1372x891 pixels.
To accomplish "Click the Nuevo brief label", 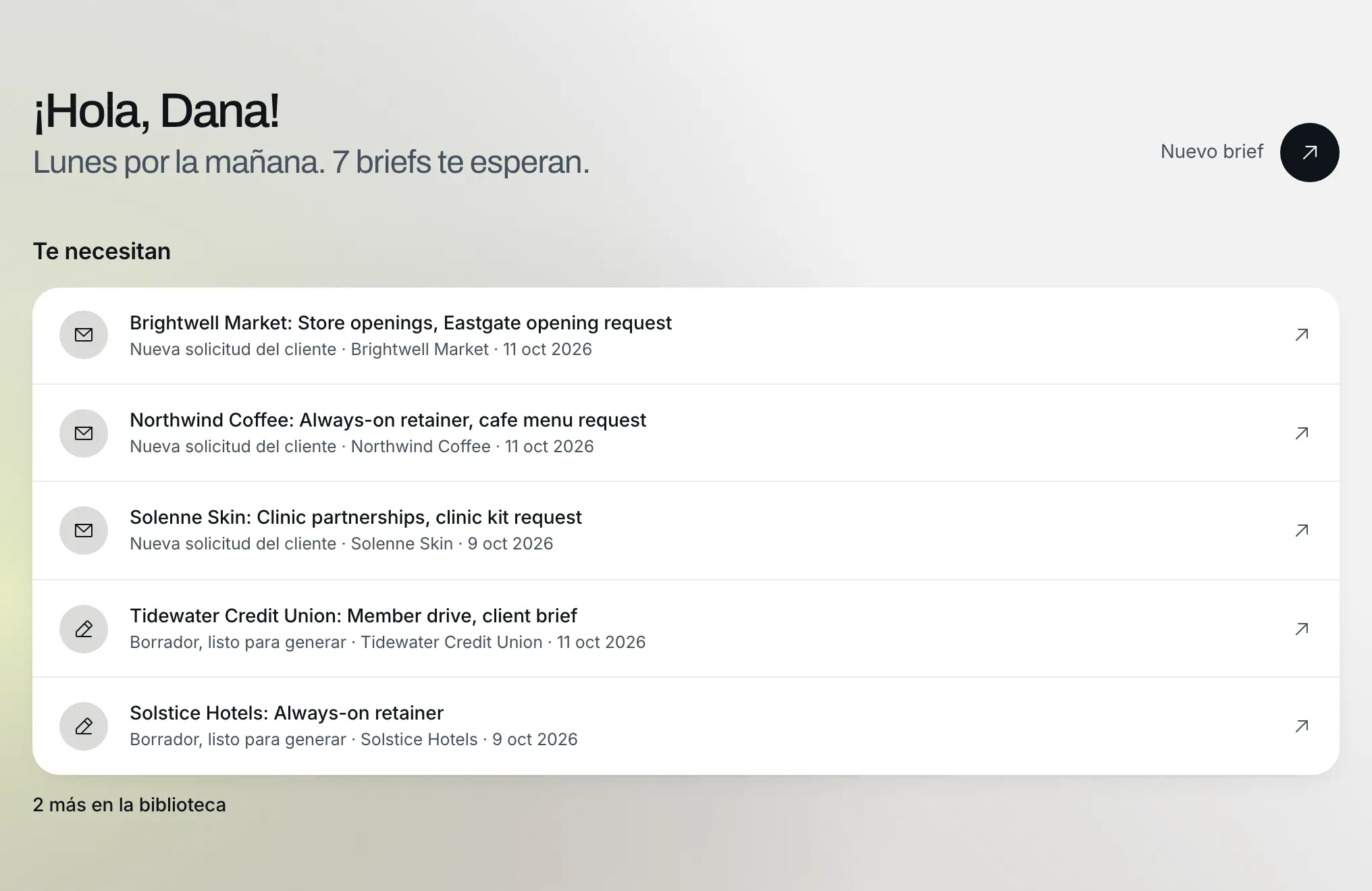I will [1211, 151].
